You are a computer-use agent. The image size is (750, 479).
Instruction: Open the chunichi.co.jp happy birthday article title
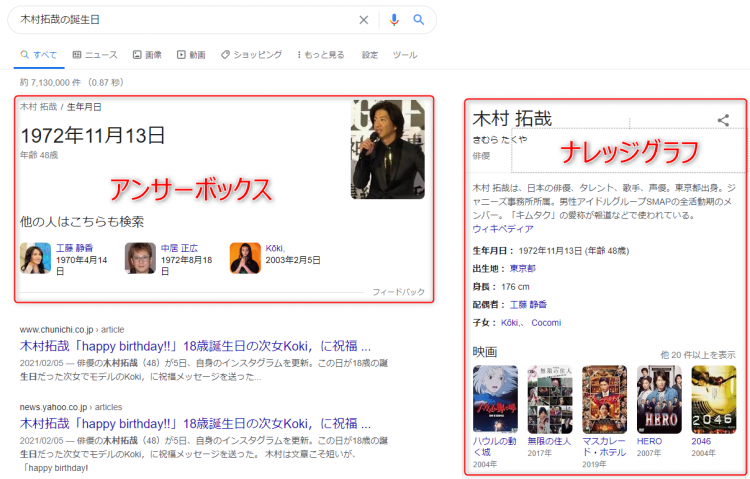pyautogui.click(x=195, y=346)
